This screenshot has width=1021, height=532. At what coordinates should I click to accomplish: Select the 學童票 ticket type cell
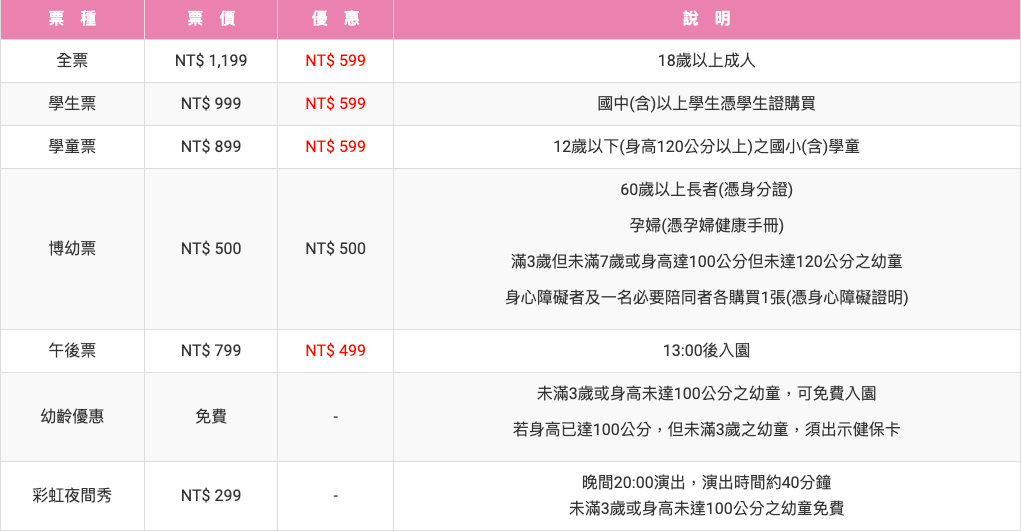(x=72, y=147)
